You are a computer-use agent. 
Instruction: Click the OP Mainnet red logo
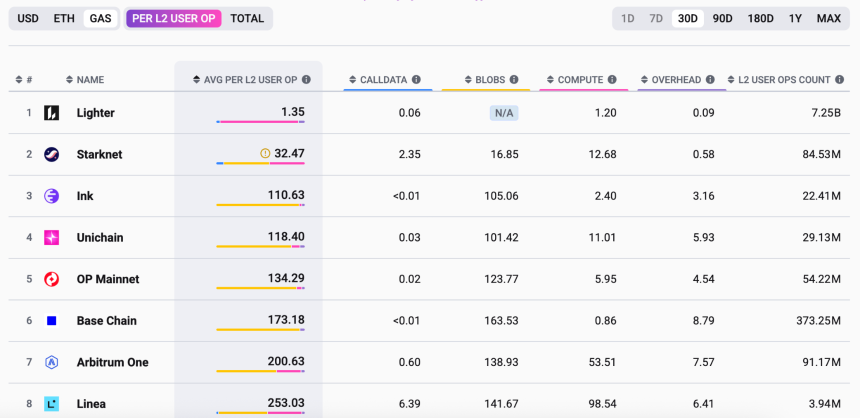pos(52,279)
